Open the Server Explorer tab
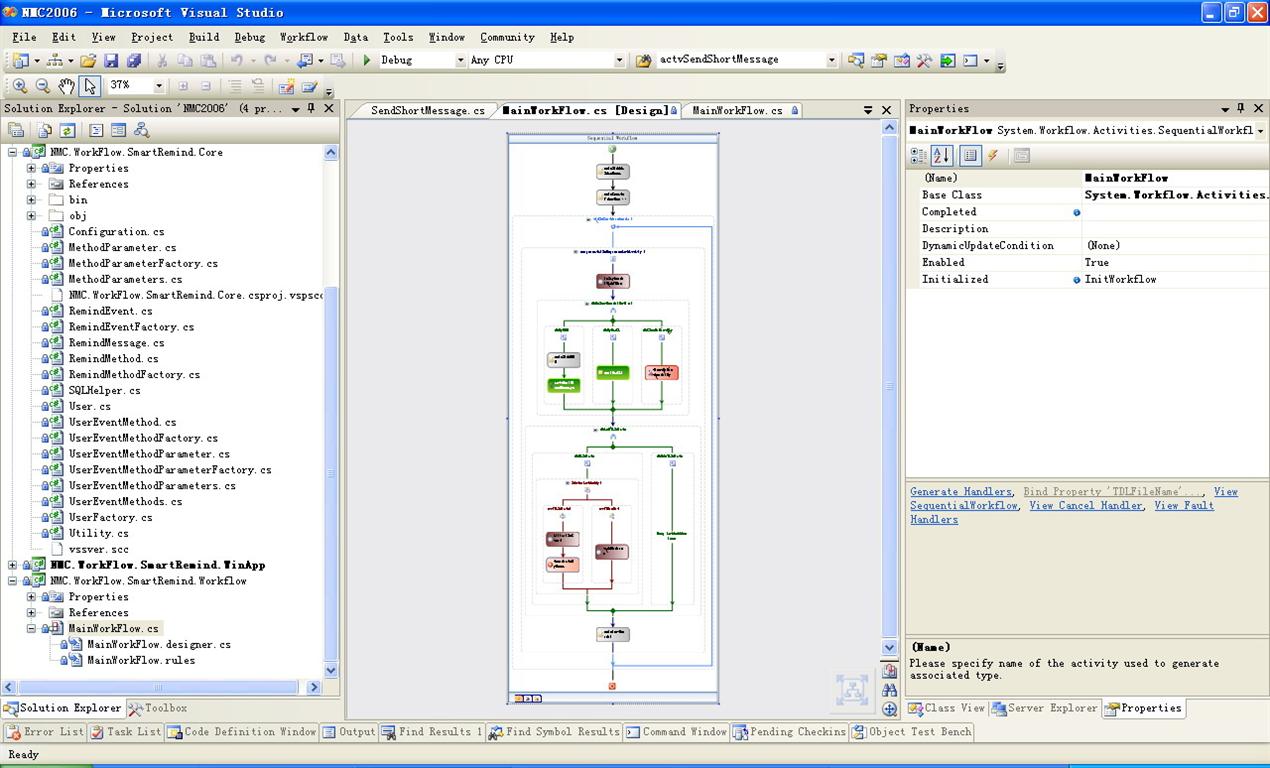Image resolution: width=1270 pixels, height=768 pixels. (1044, 708)
